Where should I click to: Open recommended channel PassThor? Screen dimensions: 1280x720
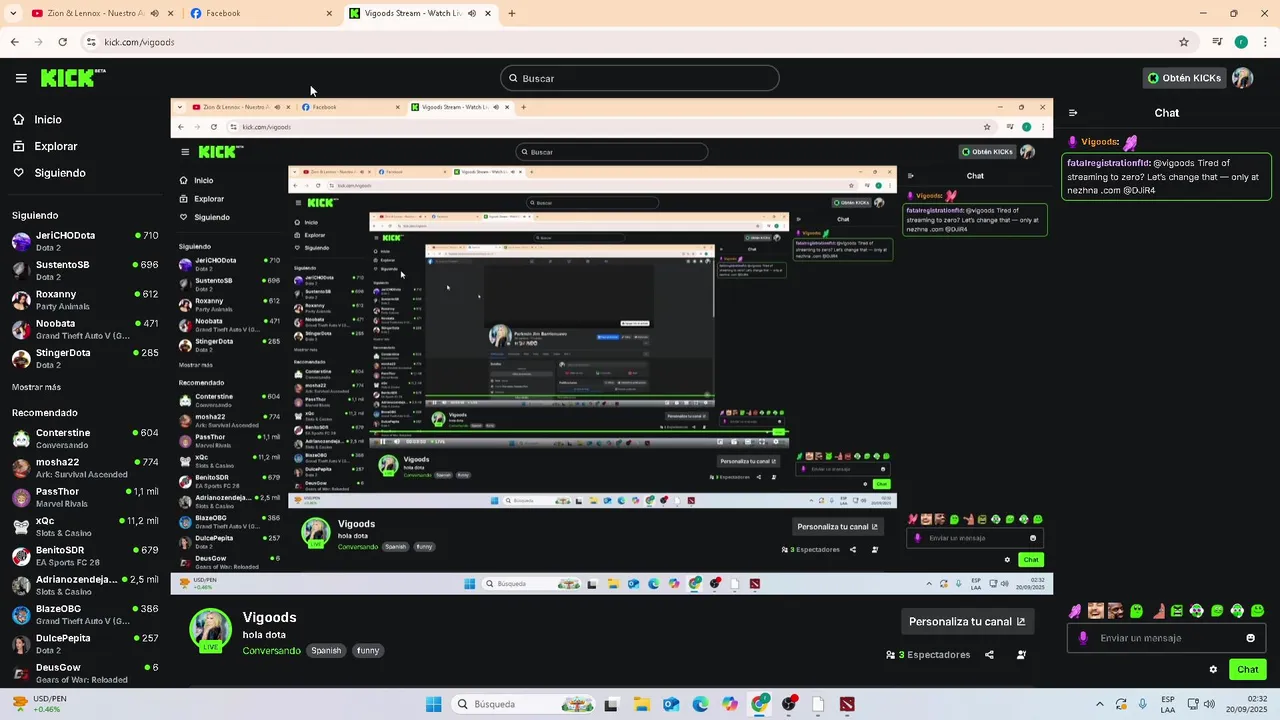(85, 497)
